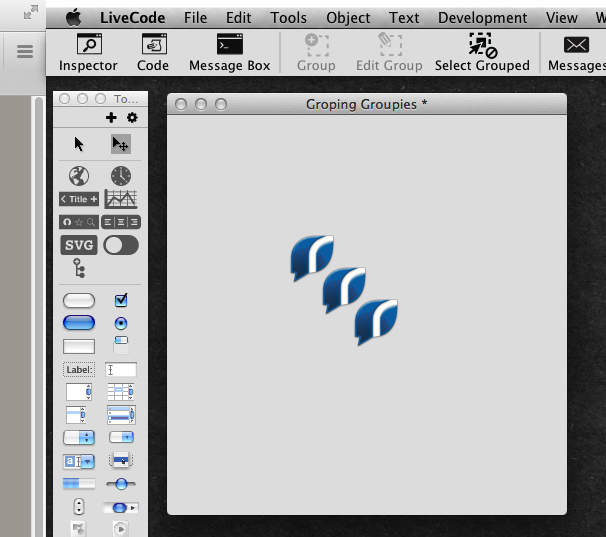Choose the Tree View widget icon
Viewport: 606px width, 537px height.
(79, 268)
